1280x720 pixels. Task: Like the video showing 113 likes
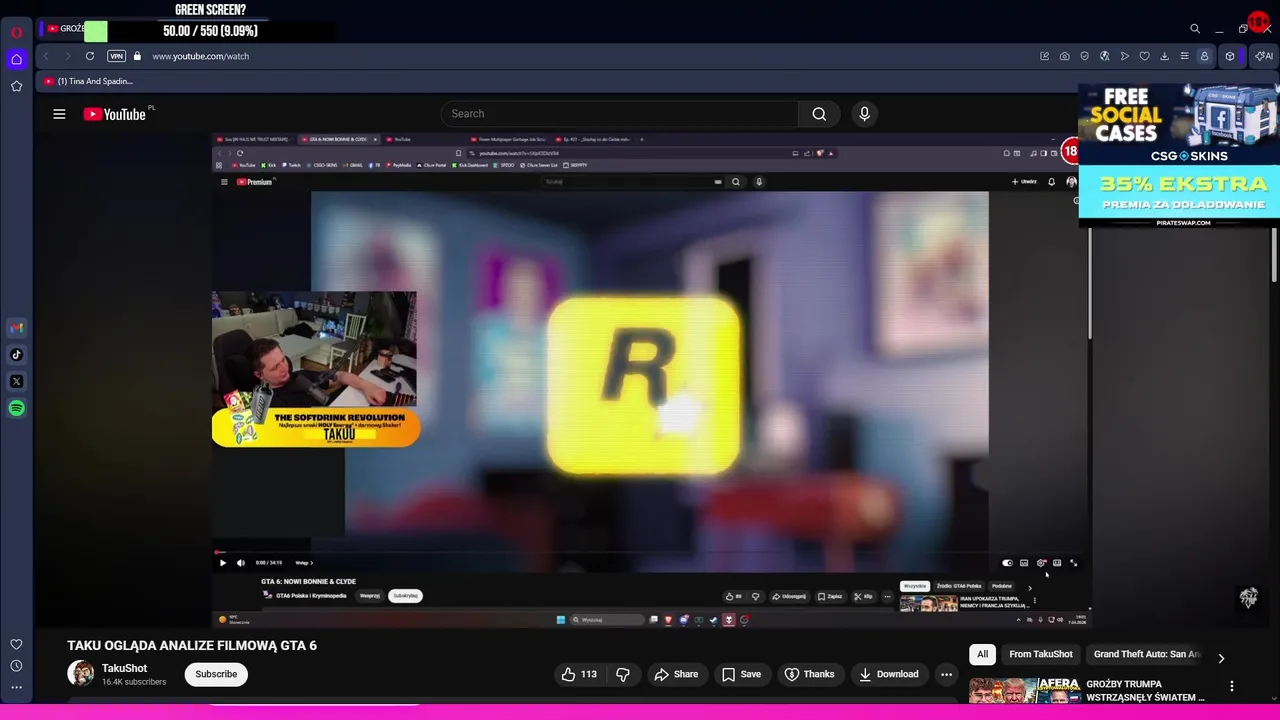point(579,674)
